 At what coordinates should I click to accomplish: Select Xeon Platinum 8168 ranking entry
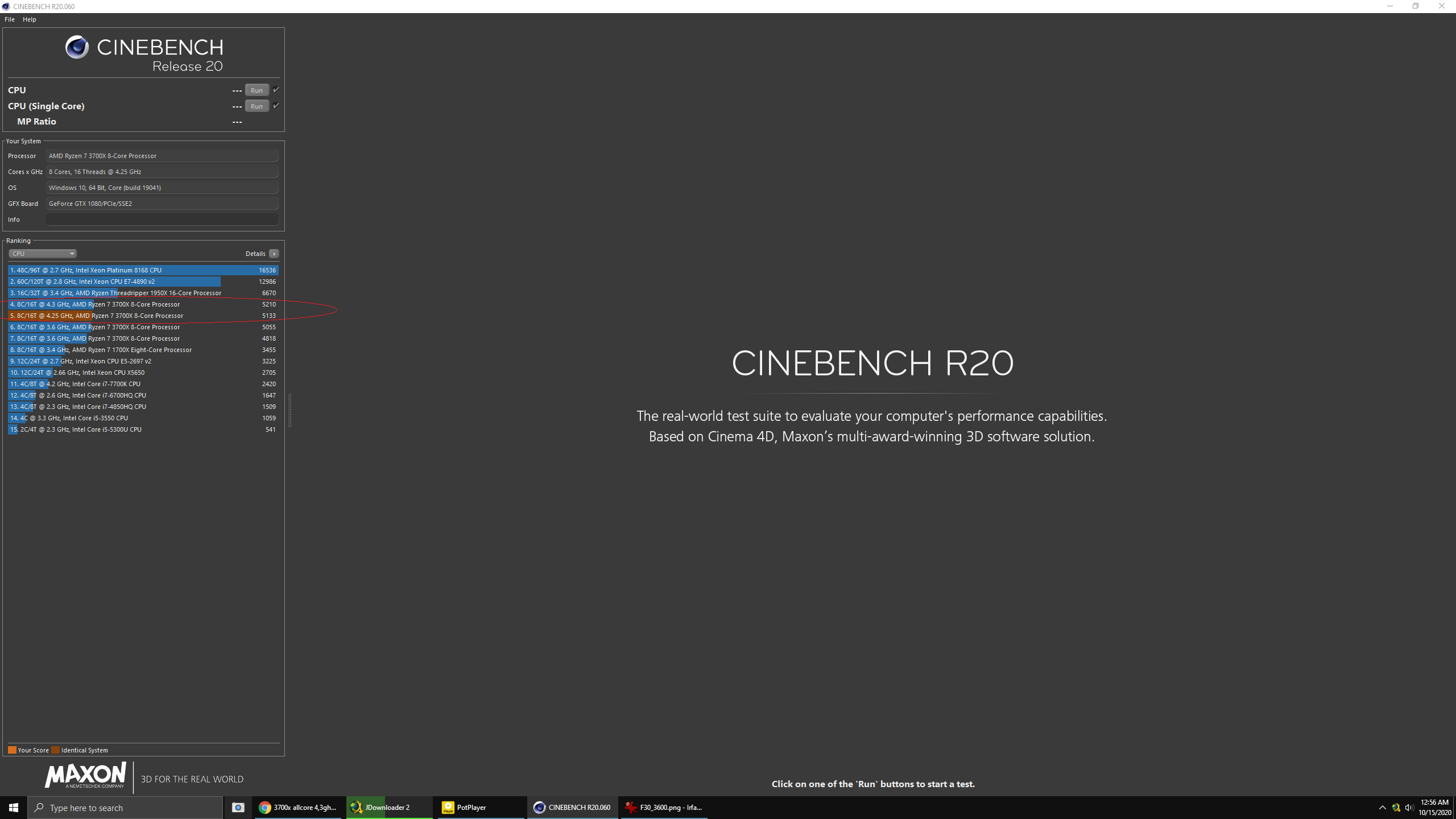(x=142, y=270)
